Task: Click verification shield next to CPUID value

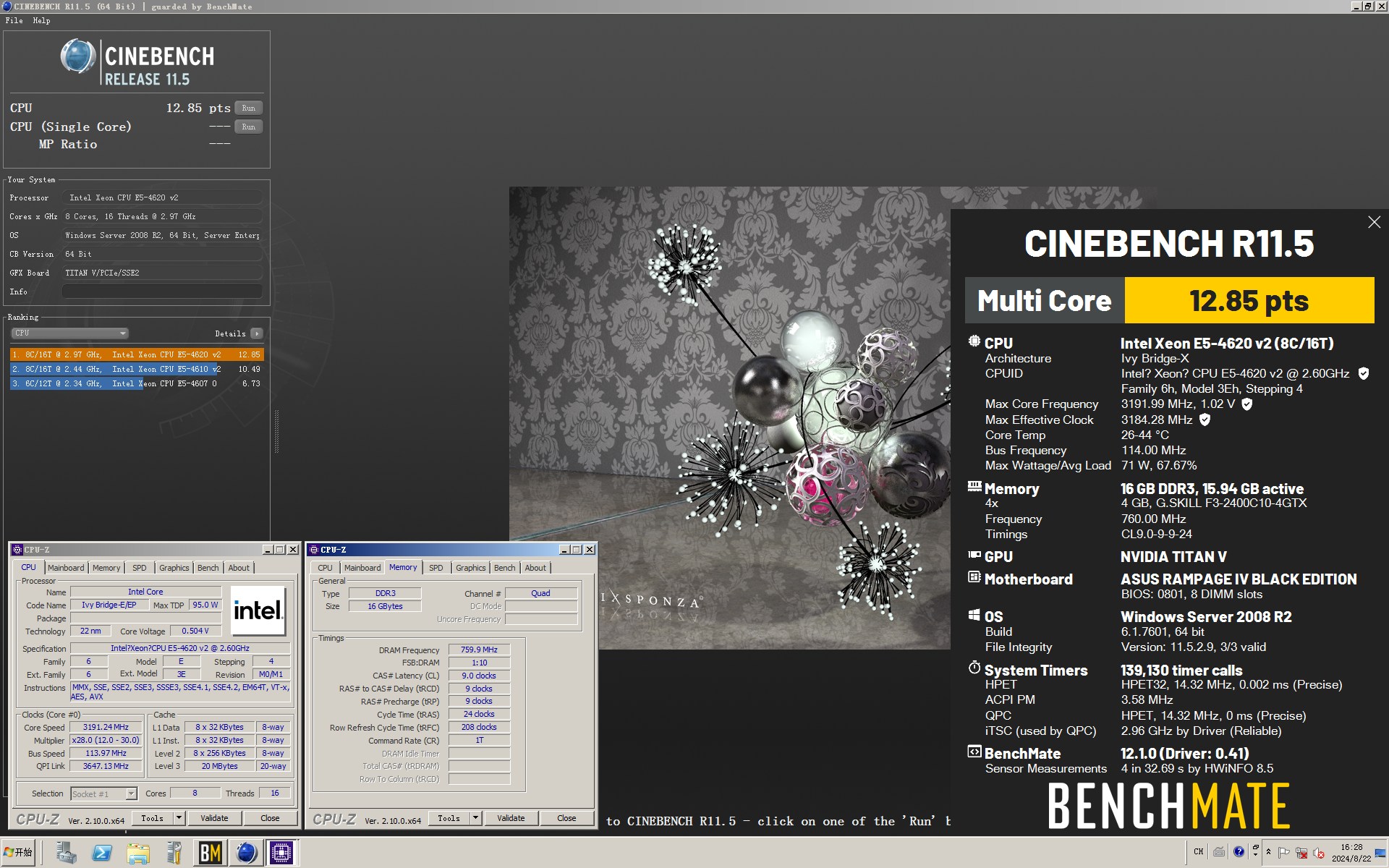Action: click(1364, 373)
